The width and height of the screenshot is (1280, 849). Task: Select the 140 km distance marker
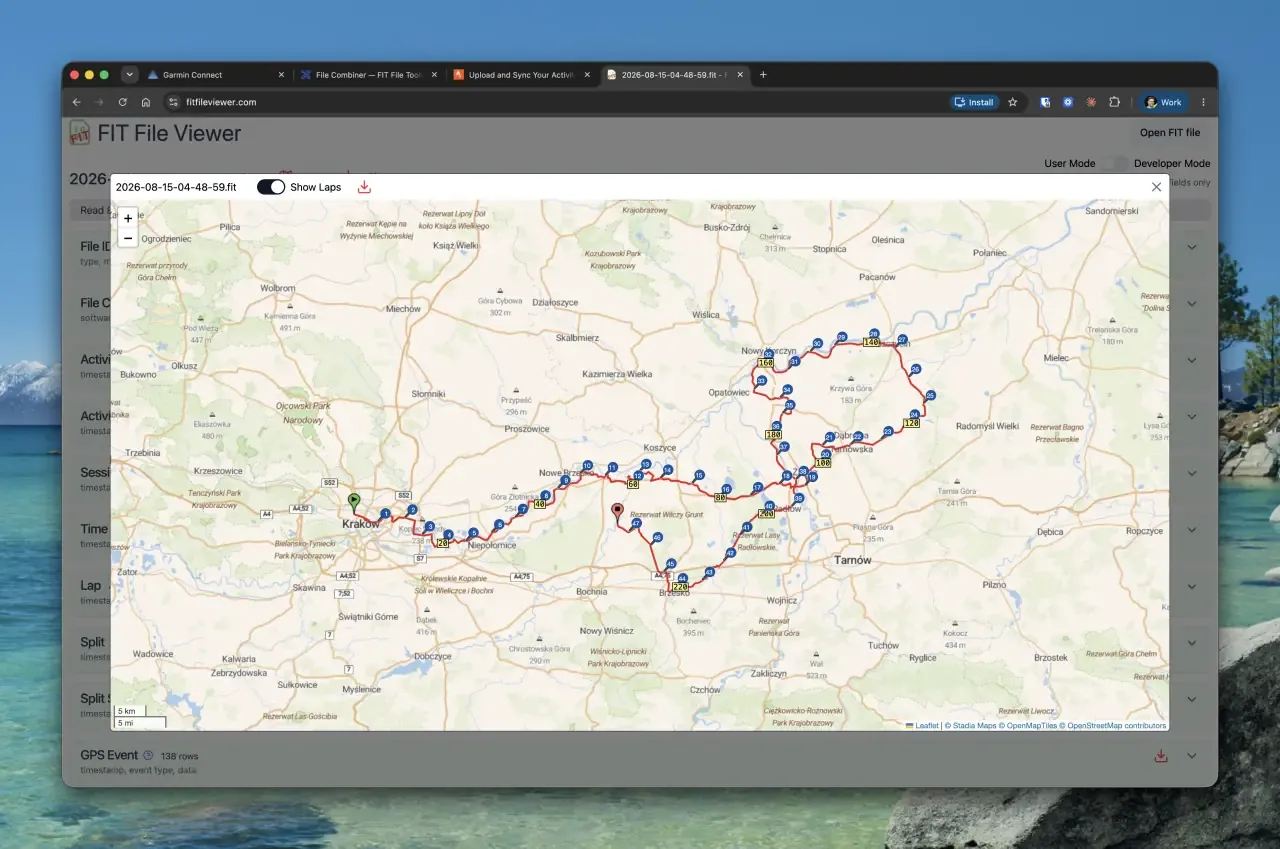click(870, 342)
